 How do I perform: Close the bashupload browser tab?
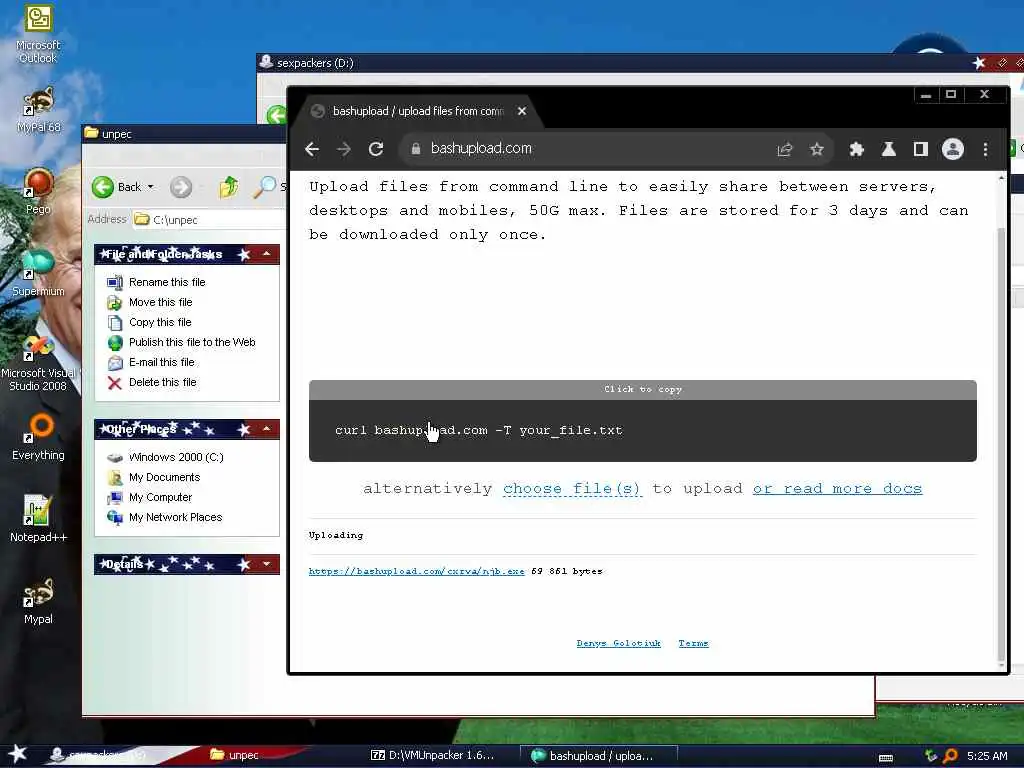click(x=522, y=111)
